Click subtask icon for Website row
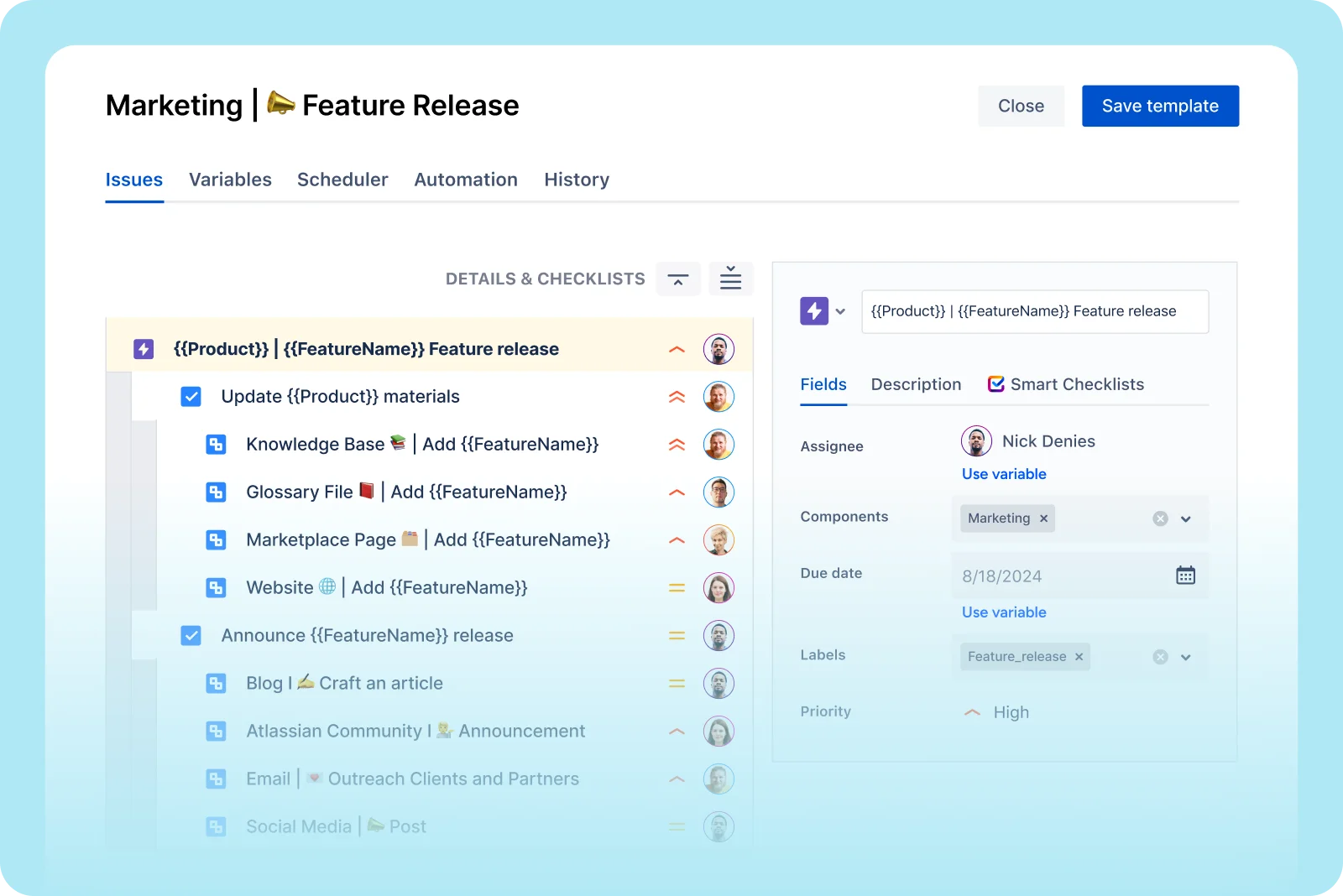1343x896 pixels. (216, 588)
